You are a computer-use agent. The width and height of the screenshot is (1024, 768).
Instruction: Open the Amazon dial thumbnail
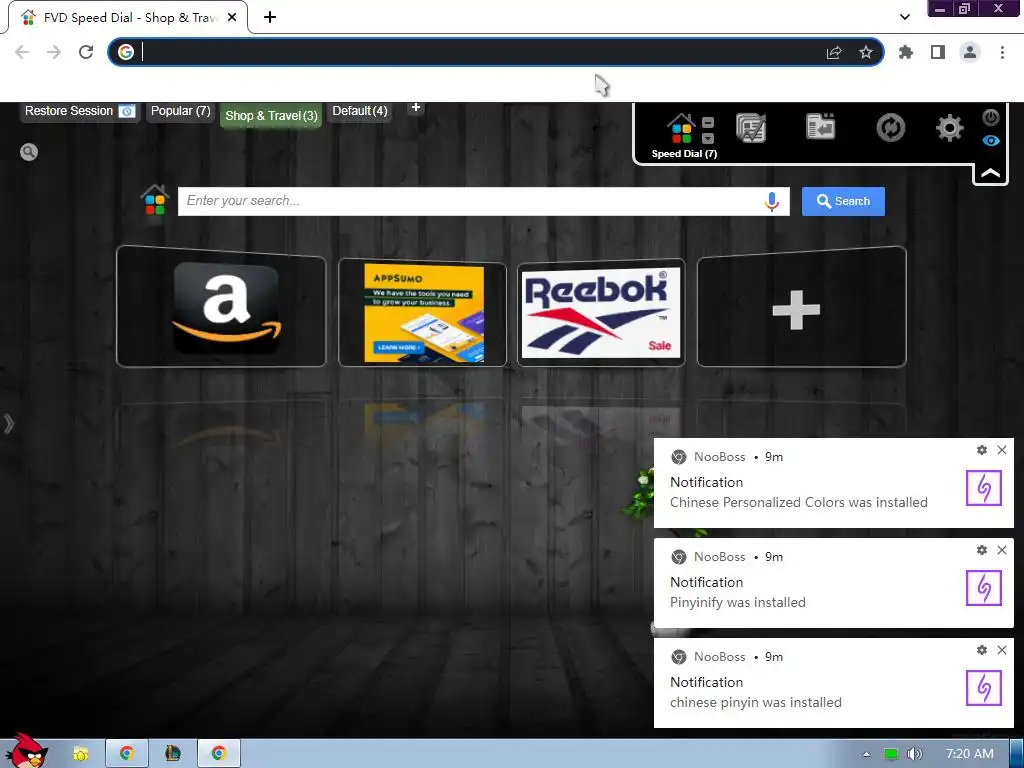point(221,306)
